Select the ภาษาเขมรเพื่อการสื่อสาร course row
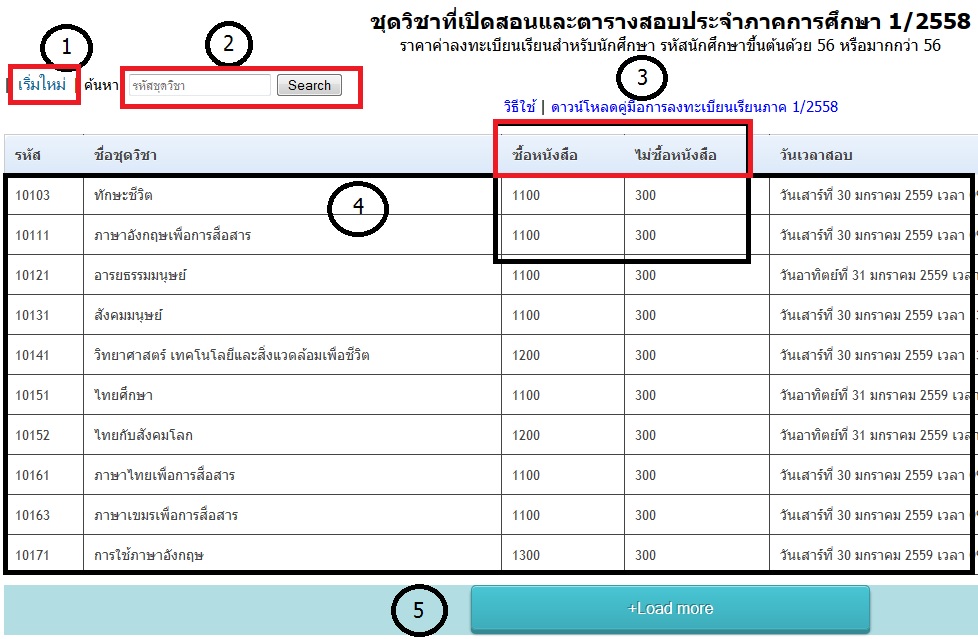Image resolution: width=978 pixels, height=639 pixels. (x=165, y=516)
